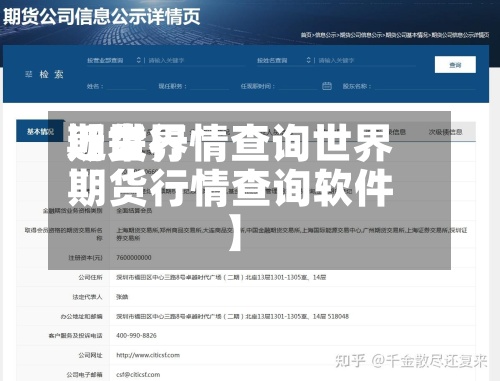500x381 pixels.
Task: Select the 办公地址和邮编 address ending in 518048
Action: coord(232,316)
